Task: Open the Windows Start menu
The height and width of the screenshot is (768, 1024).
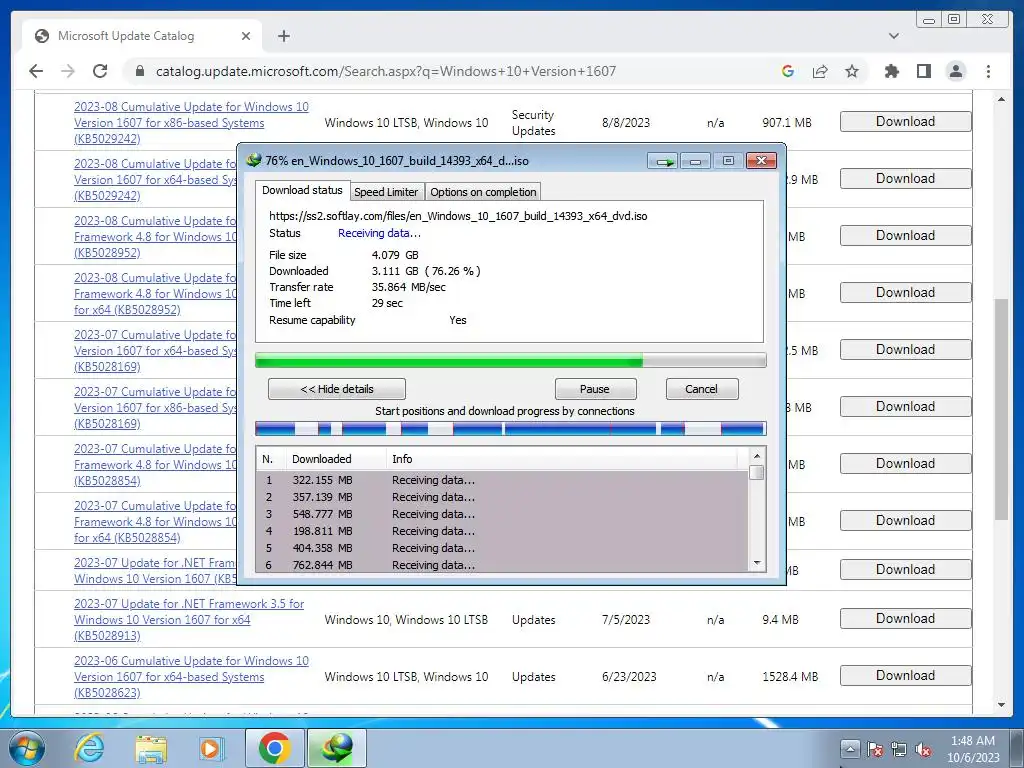Action: [x=27, y=748]
